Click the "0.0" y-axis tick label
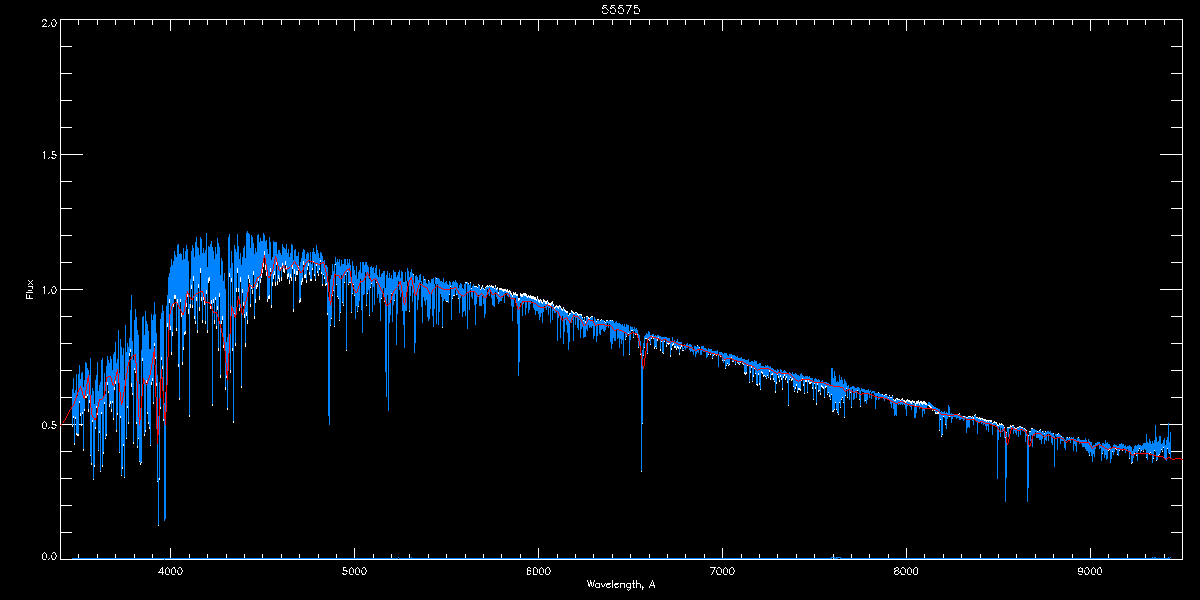 pyautogui.click(x=48, y=556)
